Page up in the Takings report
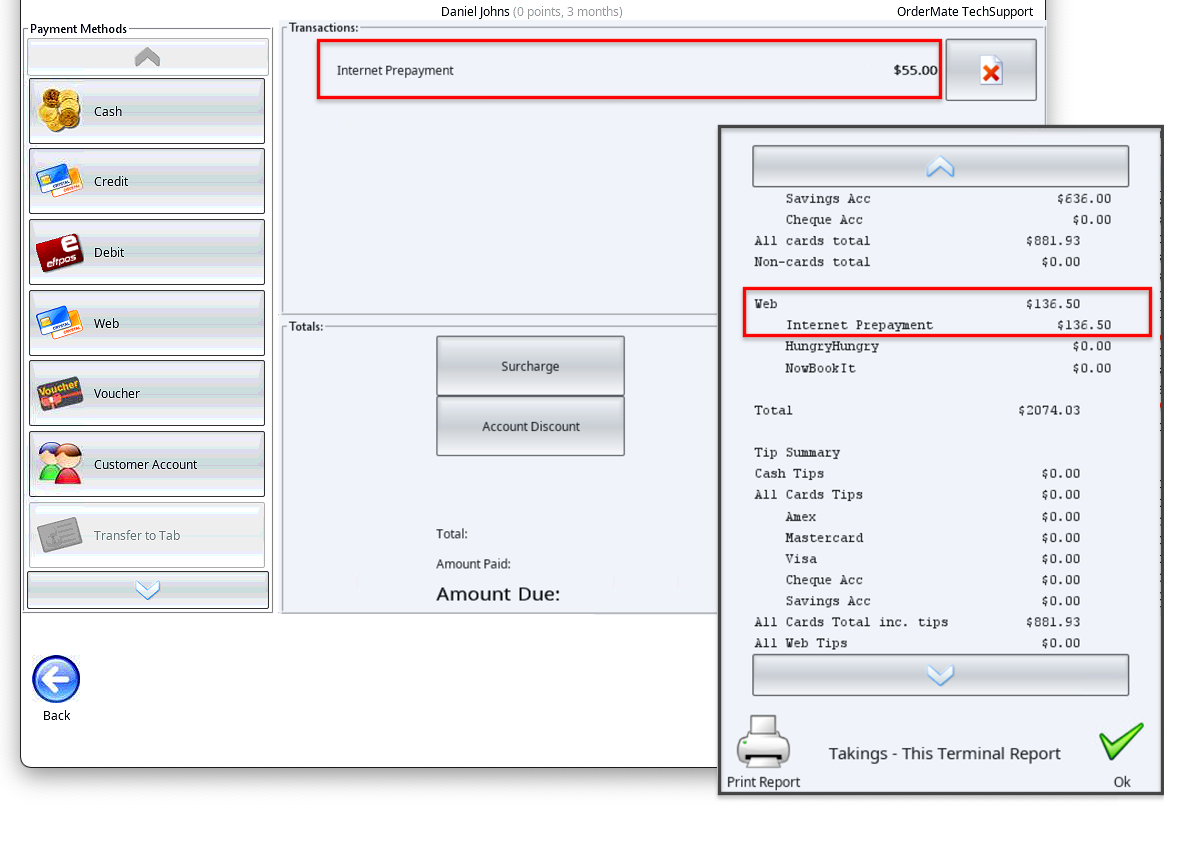The height and width of the screenshot is (842, 1188). tap(940, 166)
